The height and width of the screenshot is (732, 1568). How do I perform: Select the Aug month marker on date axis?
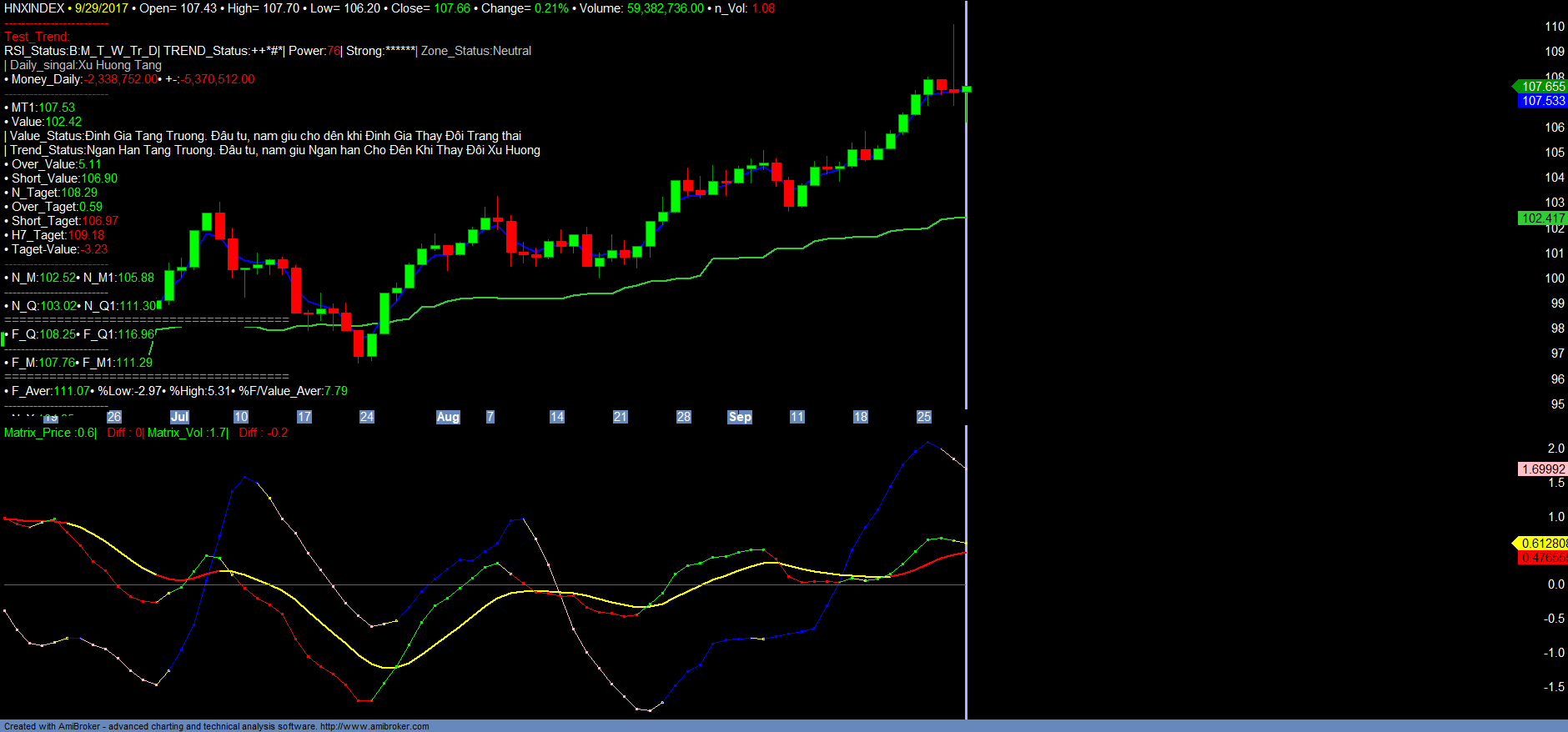pyautogui.click(x=448, y=417)
